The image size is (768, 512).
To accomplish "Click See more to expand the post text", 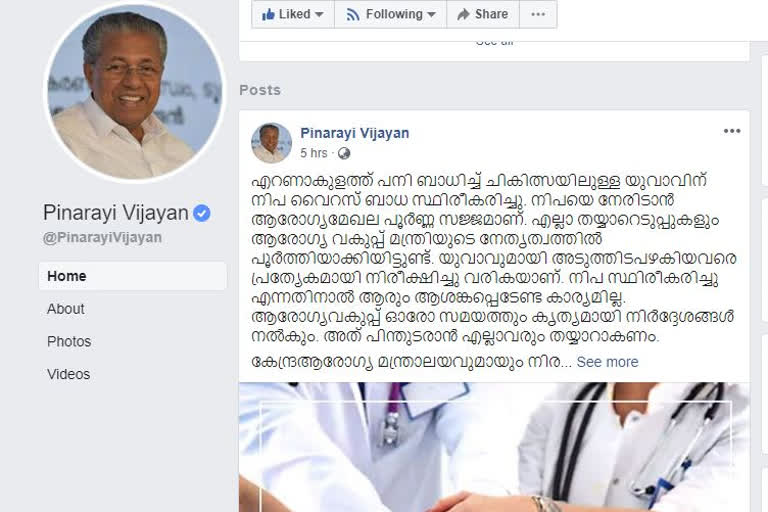I will click(x=607, y=362).
